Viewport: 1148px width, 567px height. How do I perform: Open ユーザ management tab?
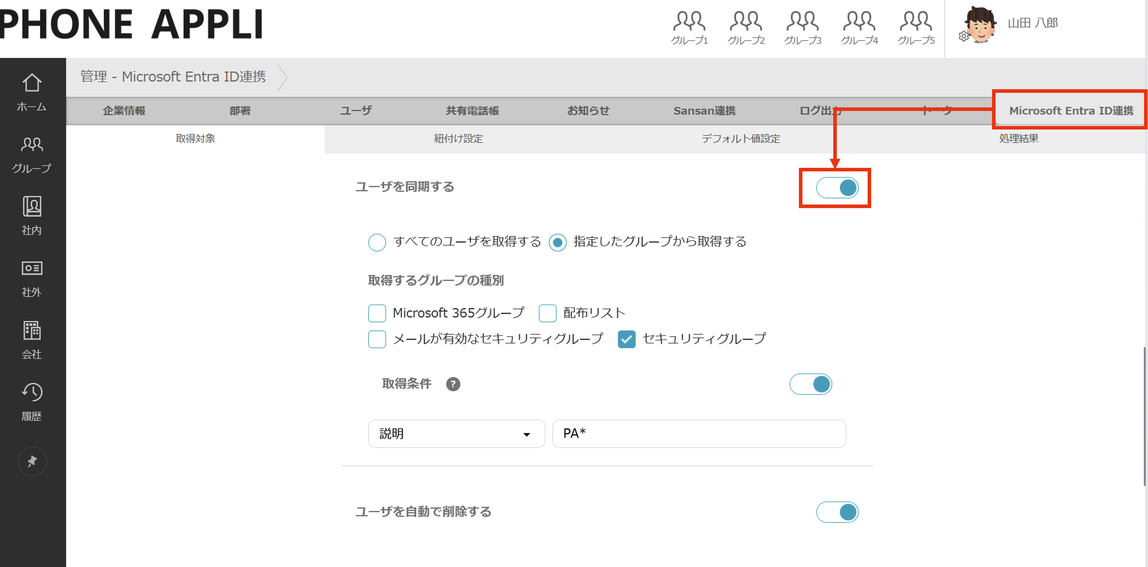click(x=356, y=111)
